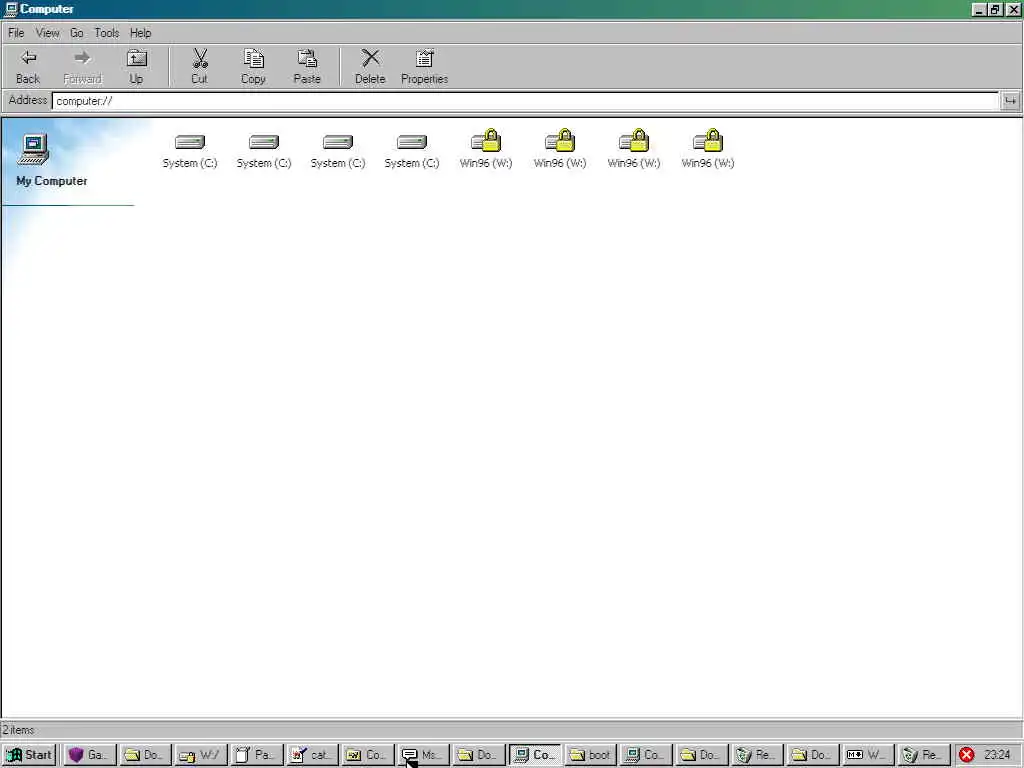Open the Start menu

(29, 755)
